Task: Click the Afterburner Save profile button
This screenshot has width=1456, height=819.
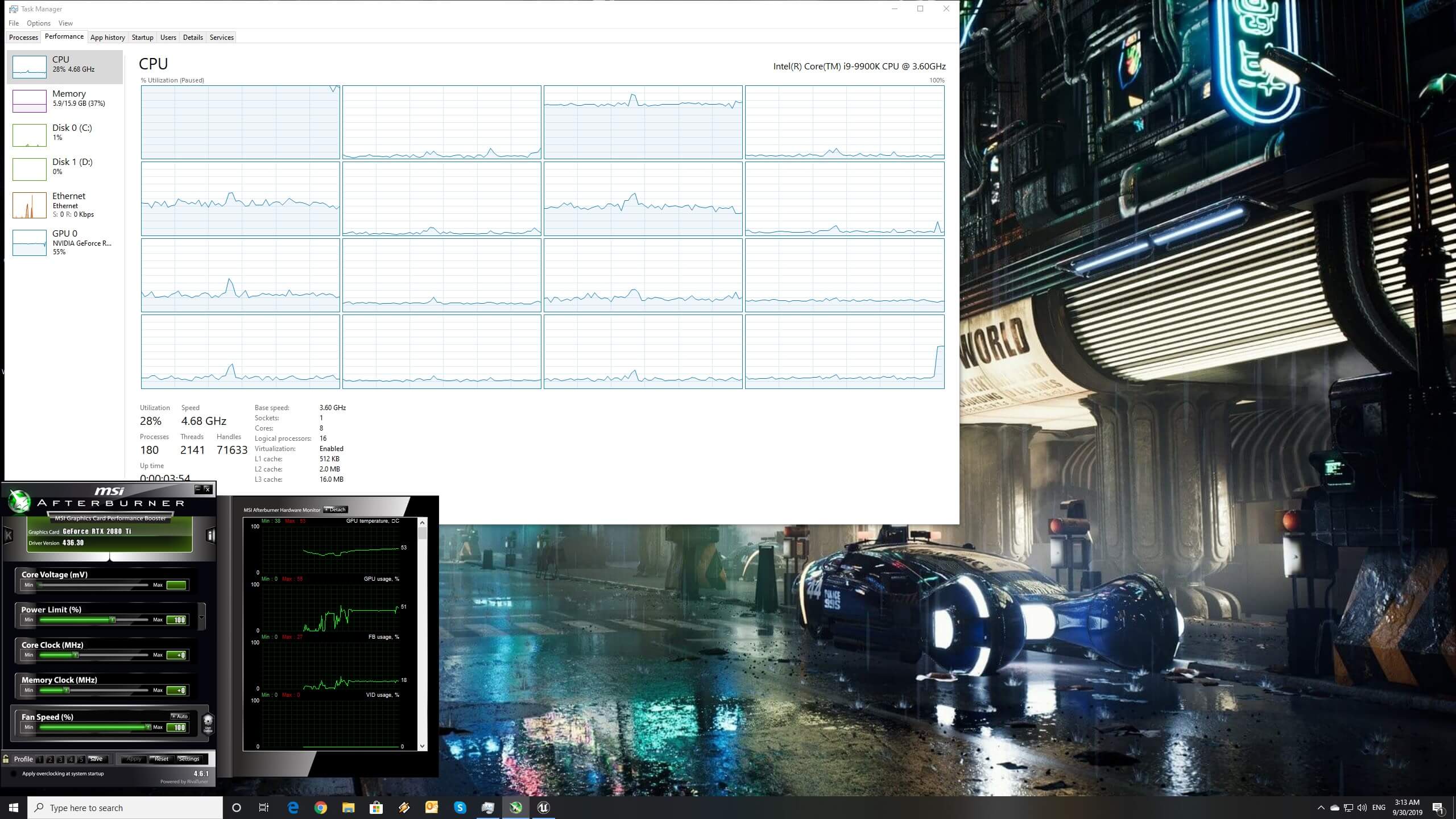Action: tap(97, 758)
